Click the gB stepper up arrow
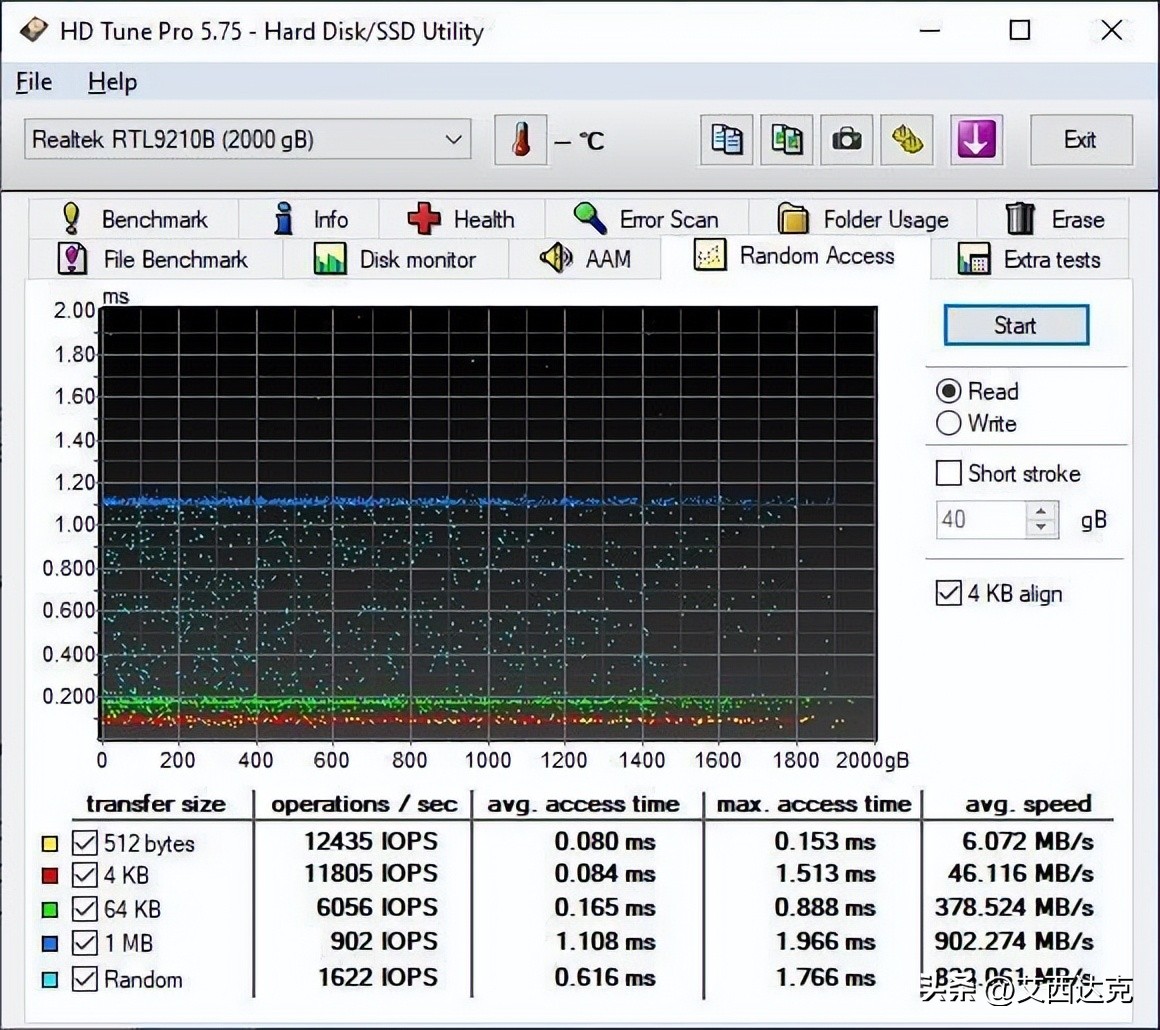Image resolution: width=1160 pixels, height=1030 pixels. pos(1041,510)
